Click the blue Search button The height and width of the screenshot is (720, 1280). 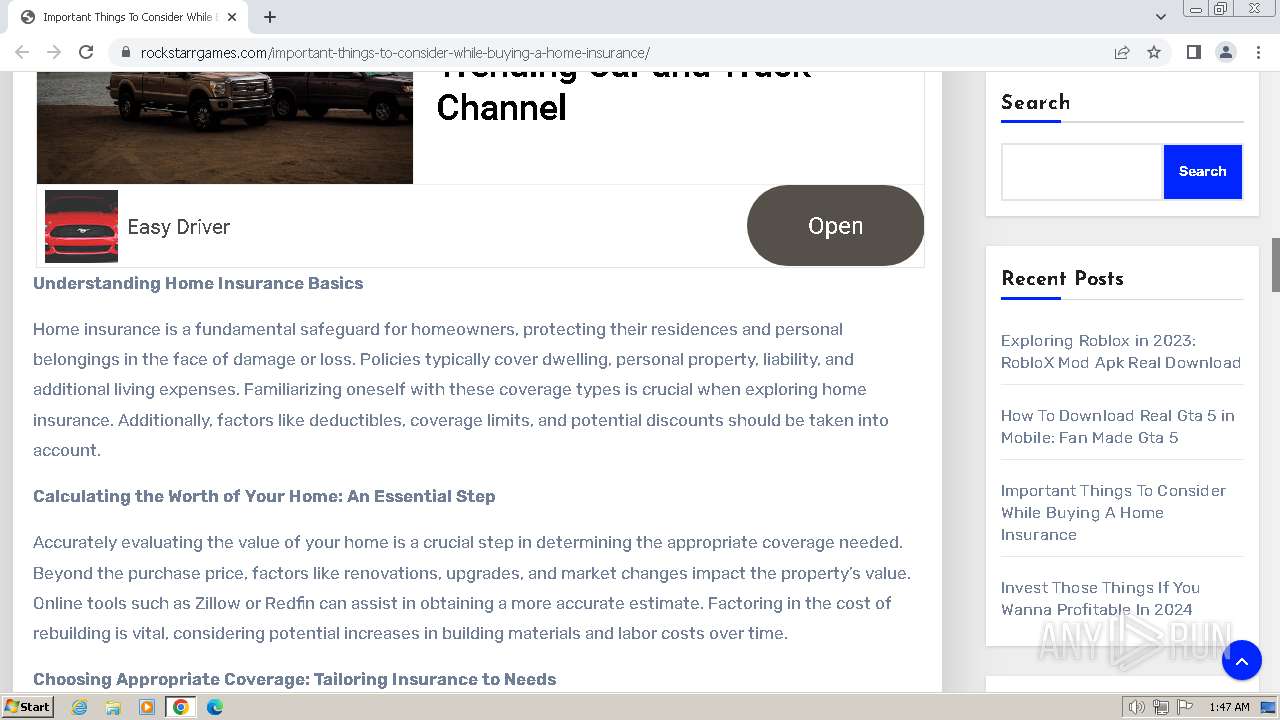(1202, 172)
